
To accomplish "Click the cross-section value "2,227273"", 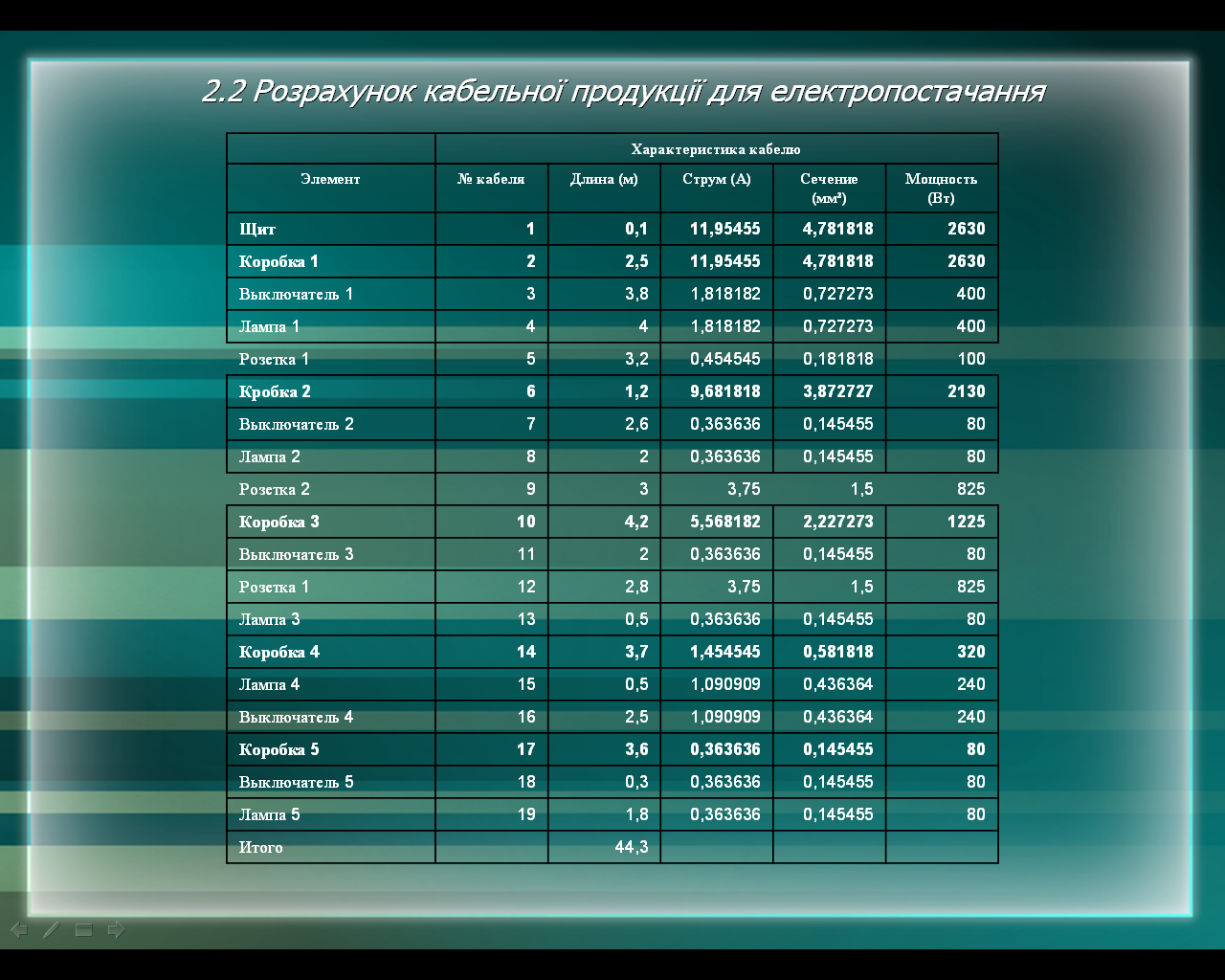I will pos(838,523).
